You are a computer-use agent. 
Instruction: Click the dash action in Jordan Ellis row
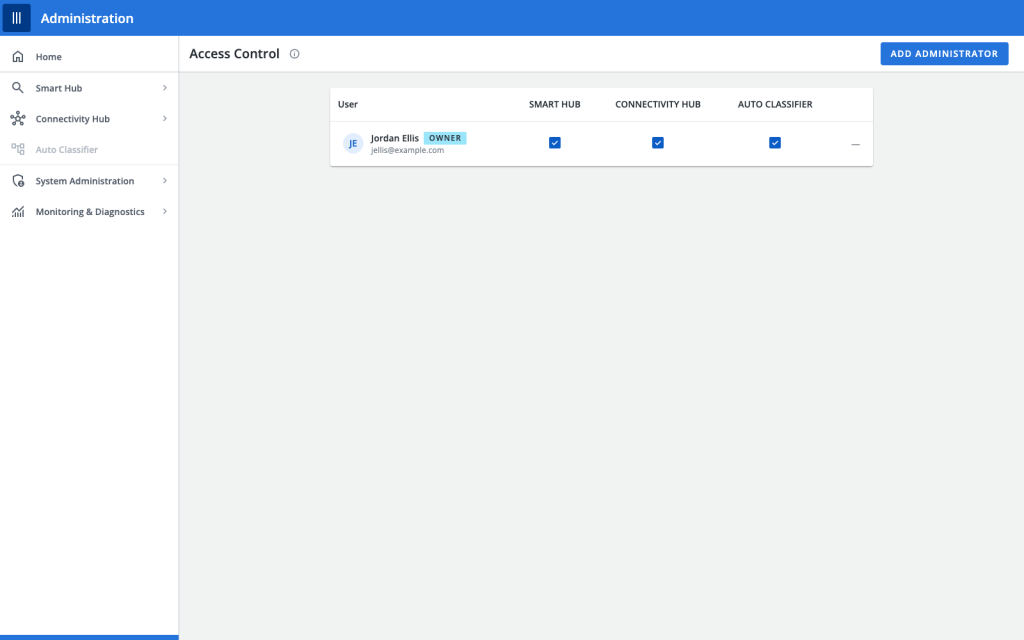[x=856, y=144]
